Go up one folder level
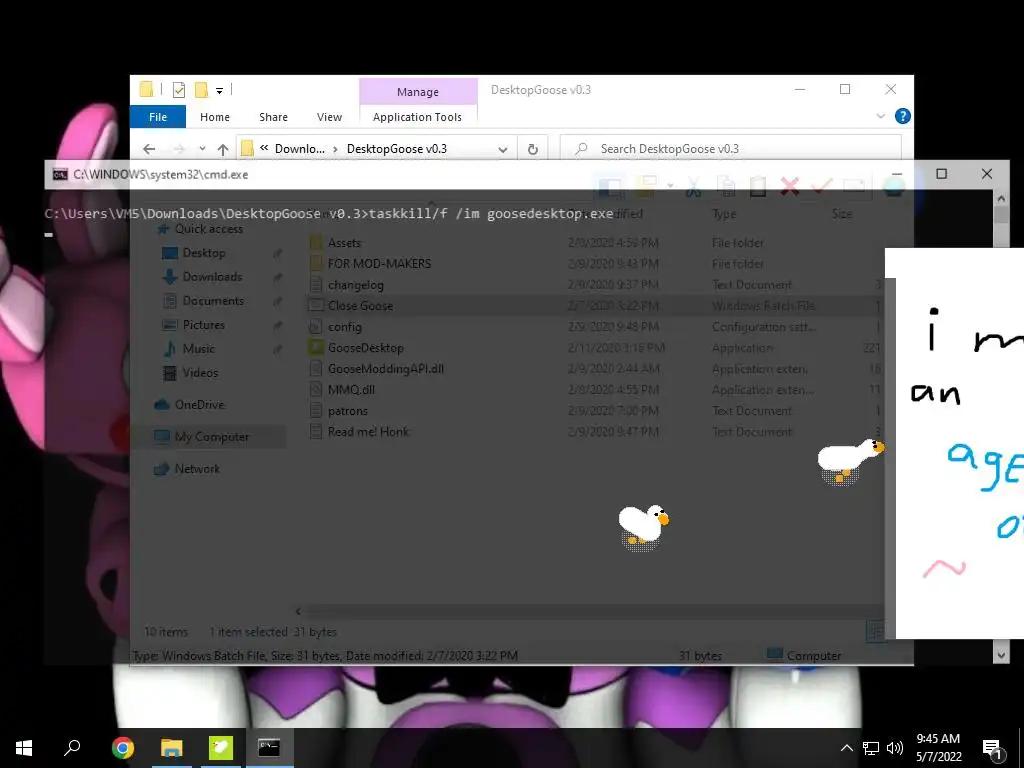1024x768 pixels. (223, 150)
